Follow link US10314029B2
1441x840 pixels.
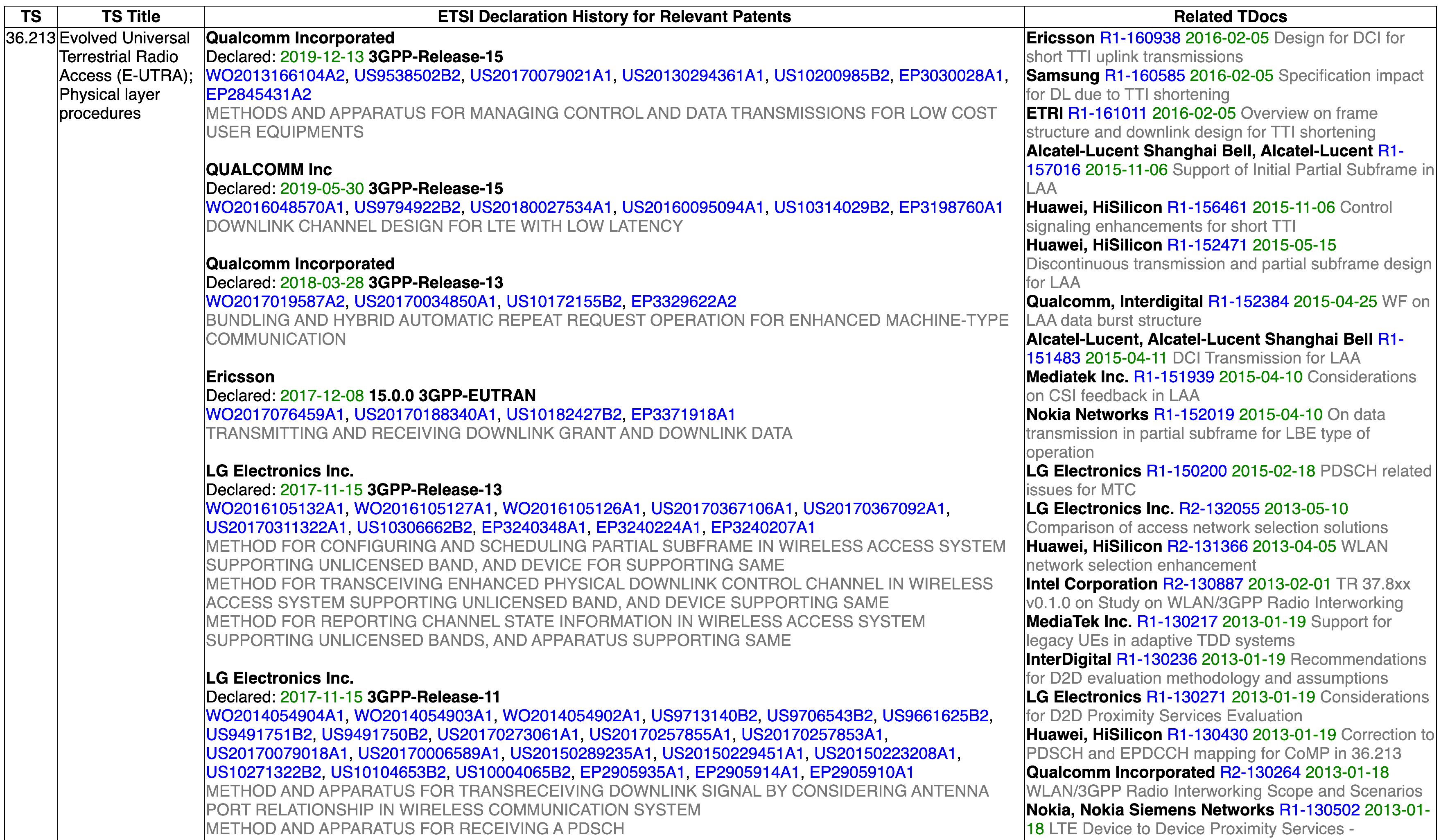tap(831, 207)
